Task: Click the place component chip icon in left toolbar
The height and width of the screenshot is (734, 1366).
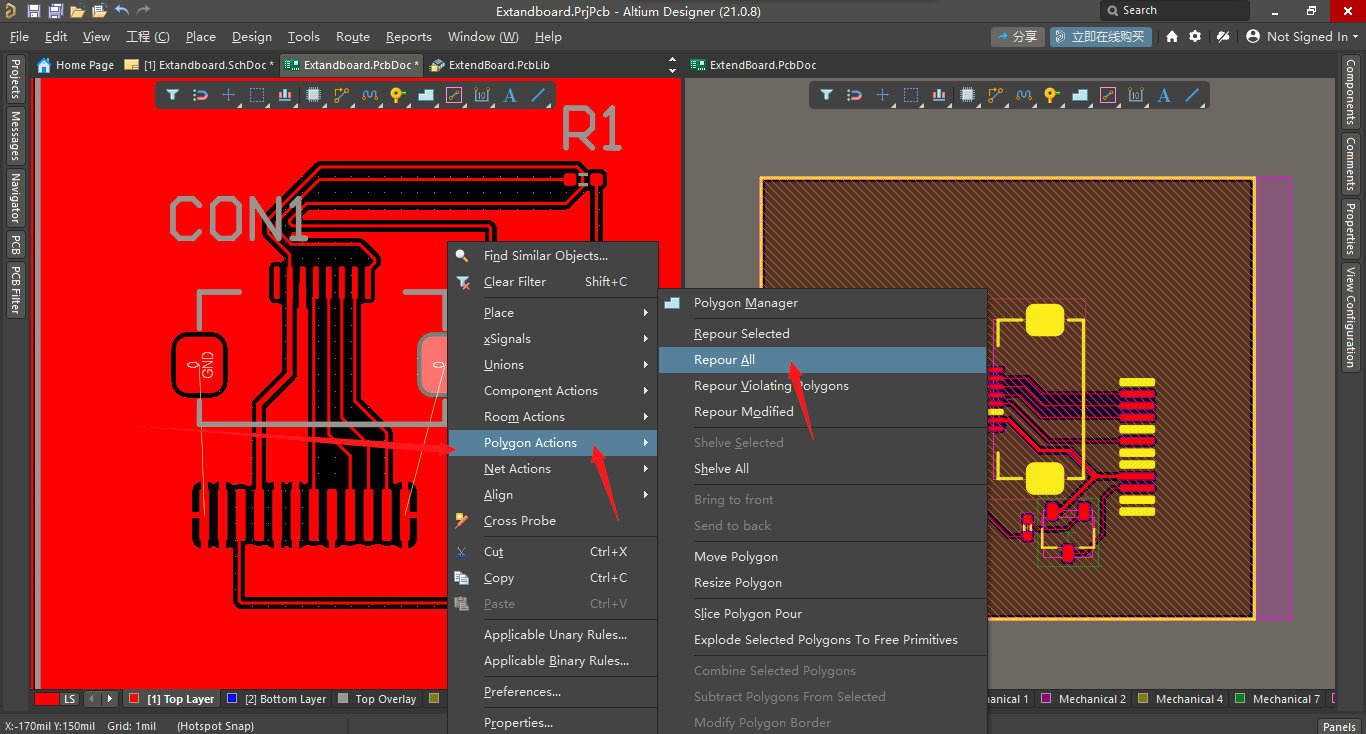Action: [x=313, y=95]
